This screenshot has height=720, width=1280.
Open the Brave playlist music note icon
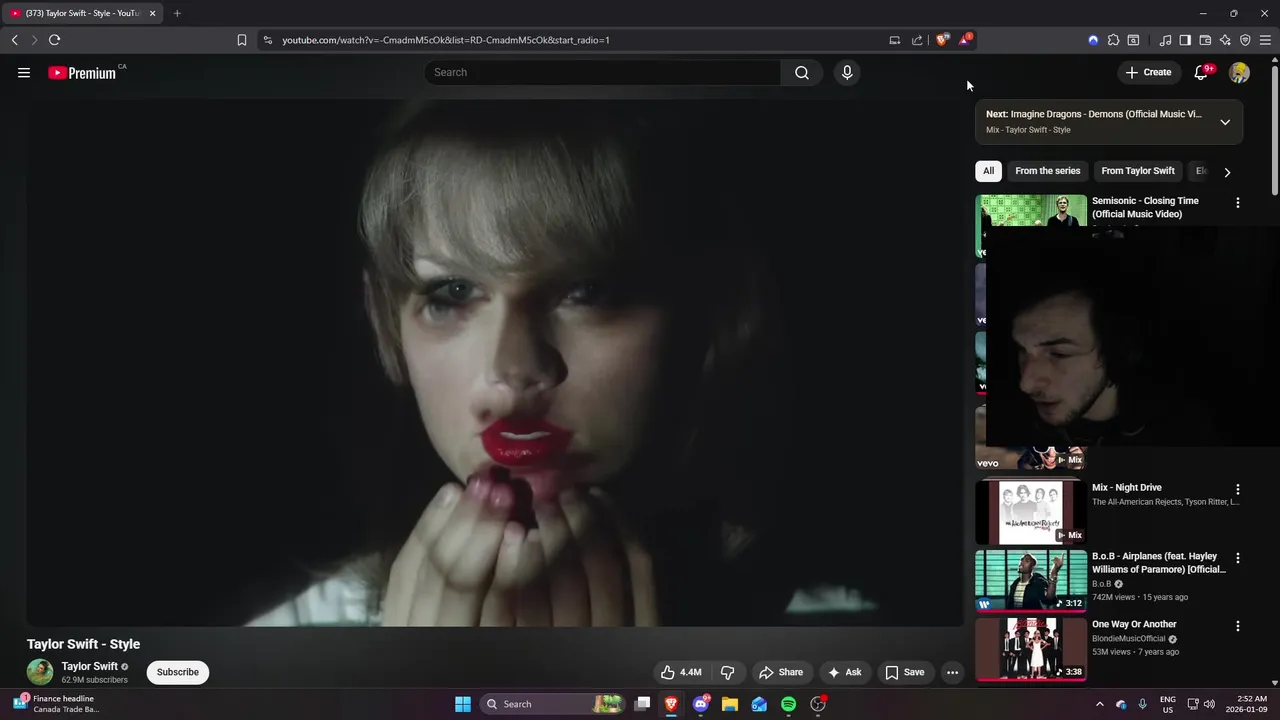point(1165,40)
